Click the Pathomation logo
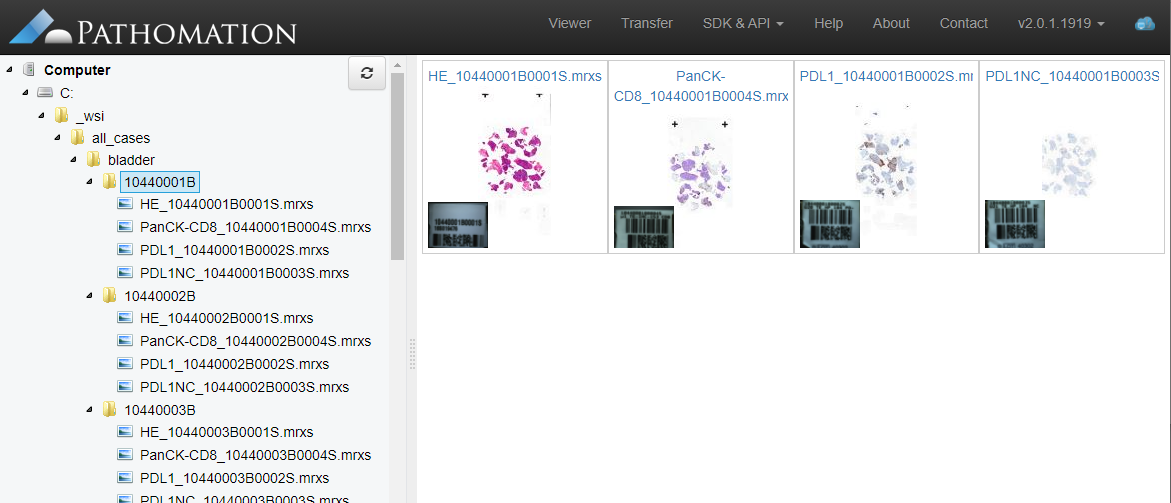 tap(154, 28)
